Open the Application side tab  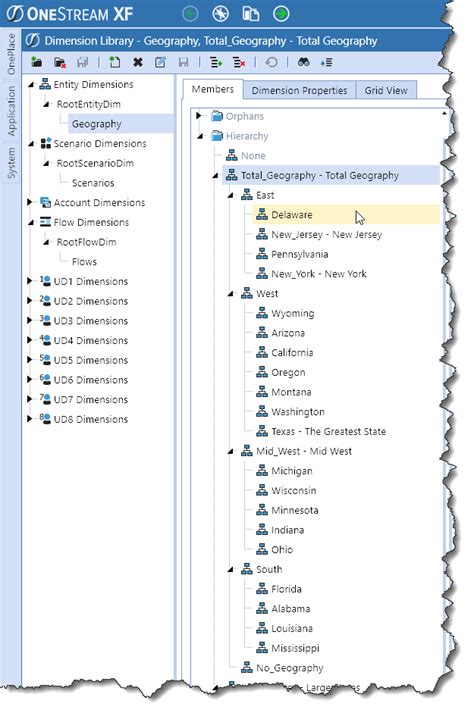[x=11, y=111]
